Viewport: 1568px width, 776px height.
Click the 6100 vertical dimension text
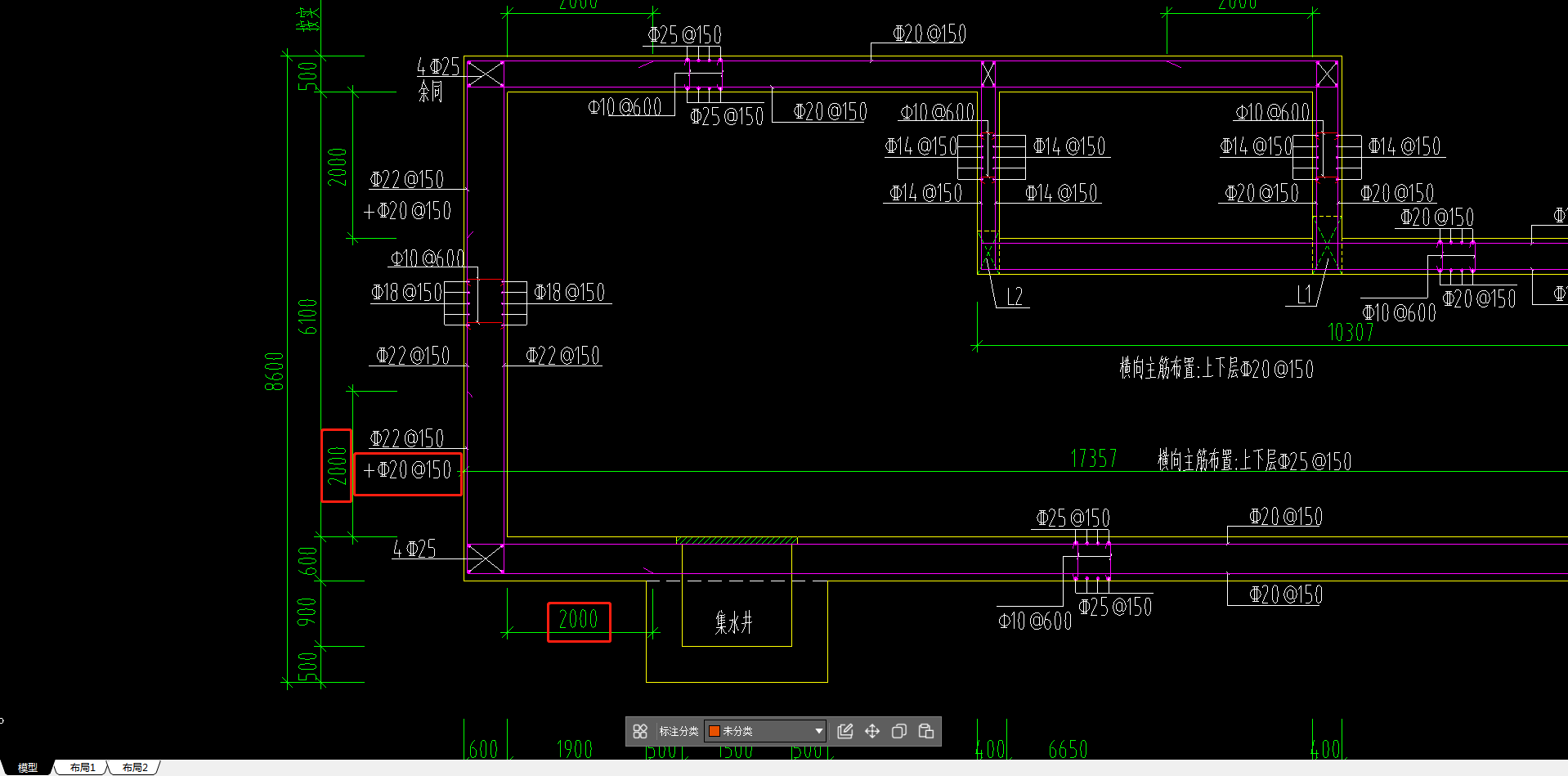click(307, 316)
